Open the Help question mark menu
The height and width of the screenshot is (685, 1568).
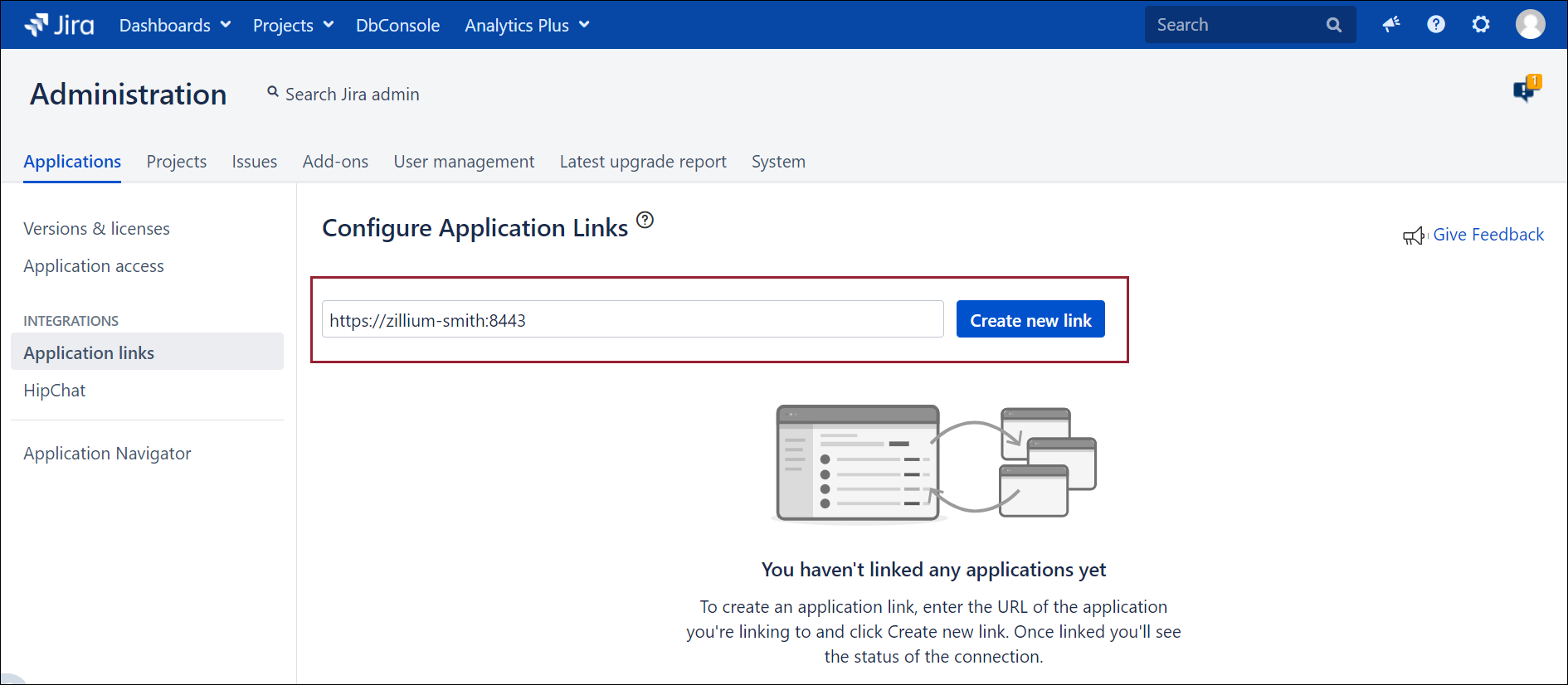click(1436, 25)
